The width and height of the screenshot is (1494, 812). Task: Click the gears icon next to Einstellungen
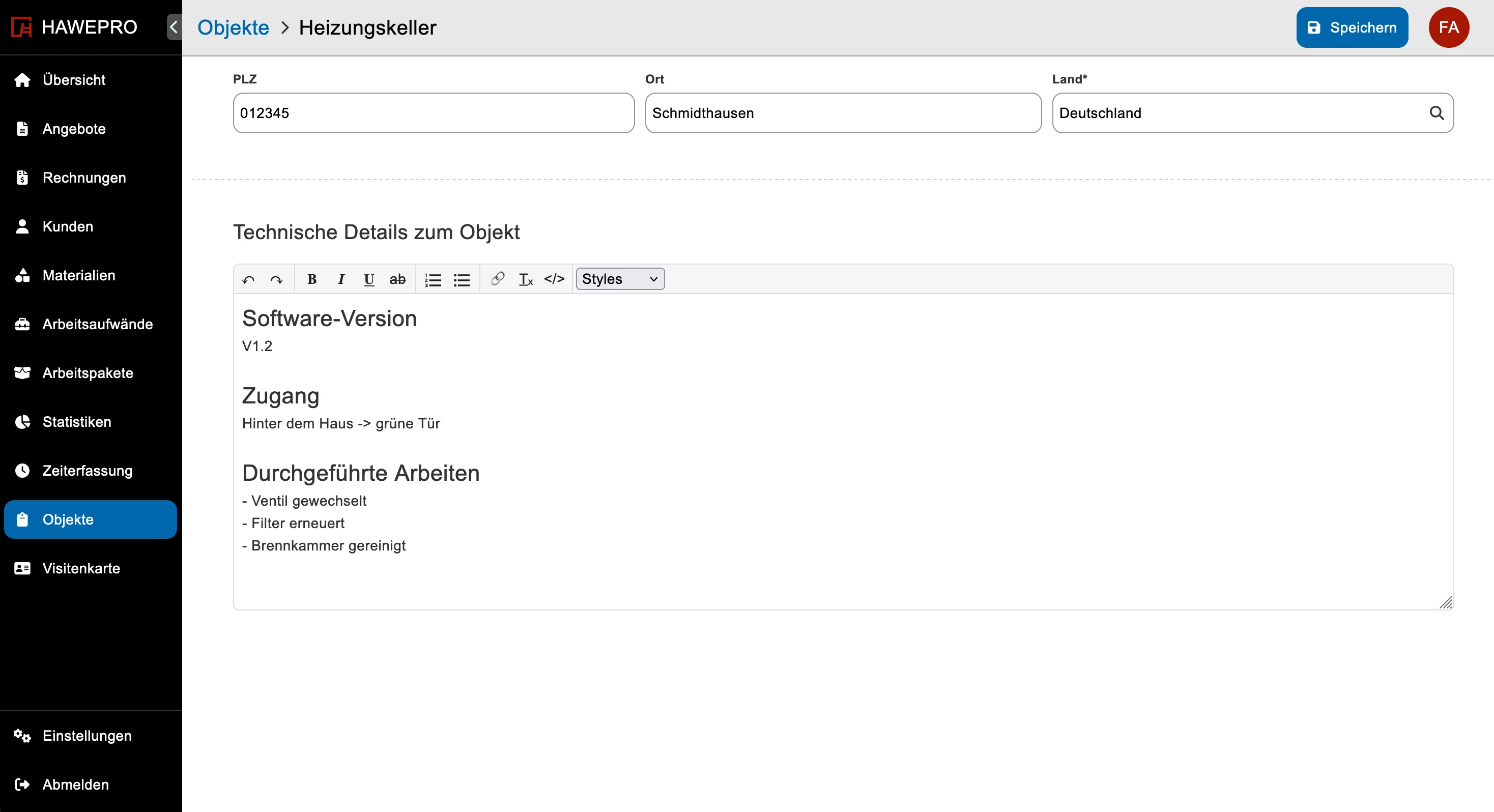[22, 736]
